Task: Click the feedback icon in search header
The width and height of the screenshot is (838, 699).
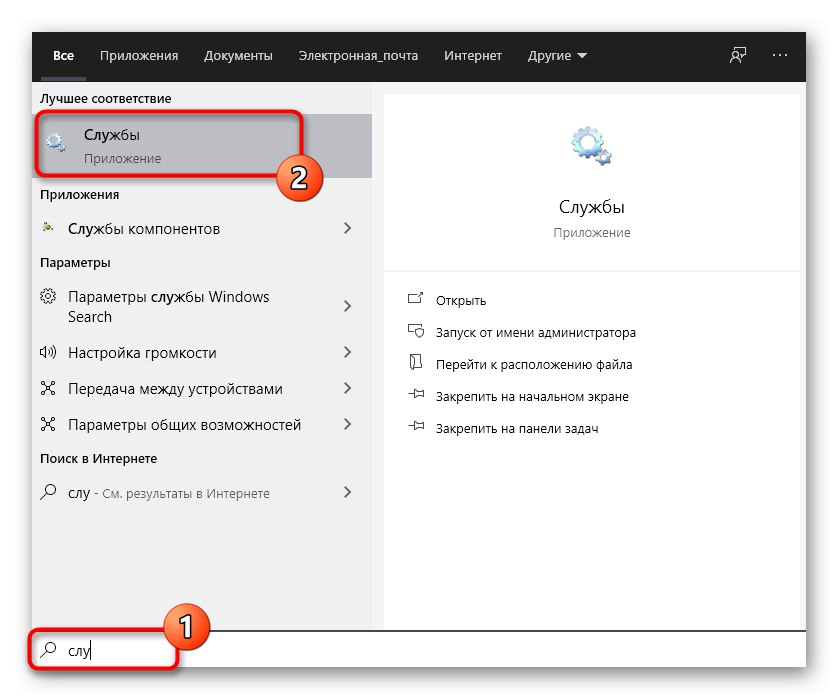Action: pyautogui.click(x=738, y=55)
